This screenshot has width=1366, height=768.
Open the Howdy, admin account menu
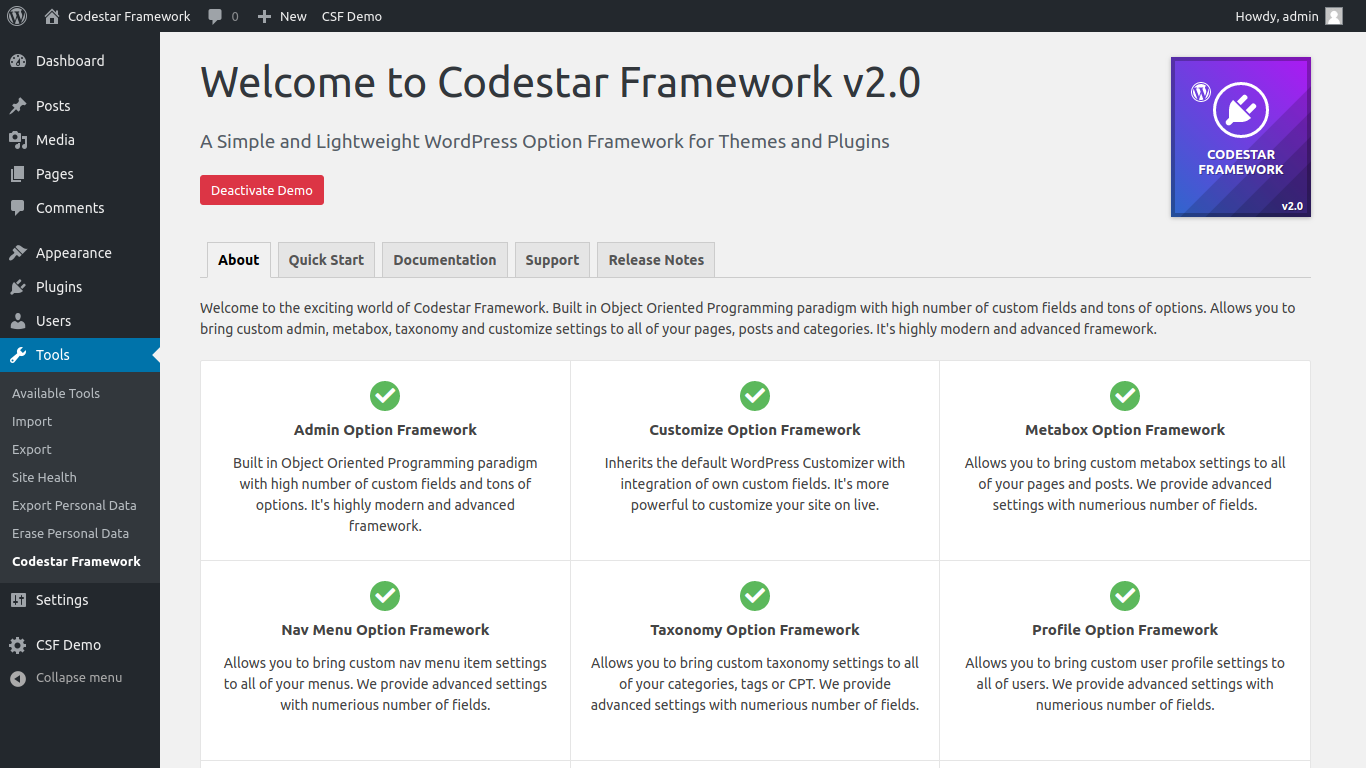[x=1289, y=16]
